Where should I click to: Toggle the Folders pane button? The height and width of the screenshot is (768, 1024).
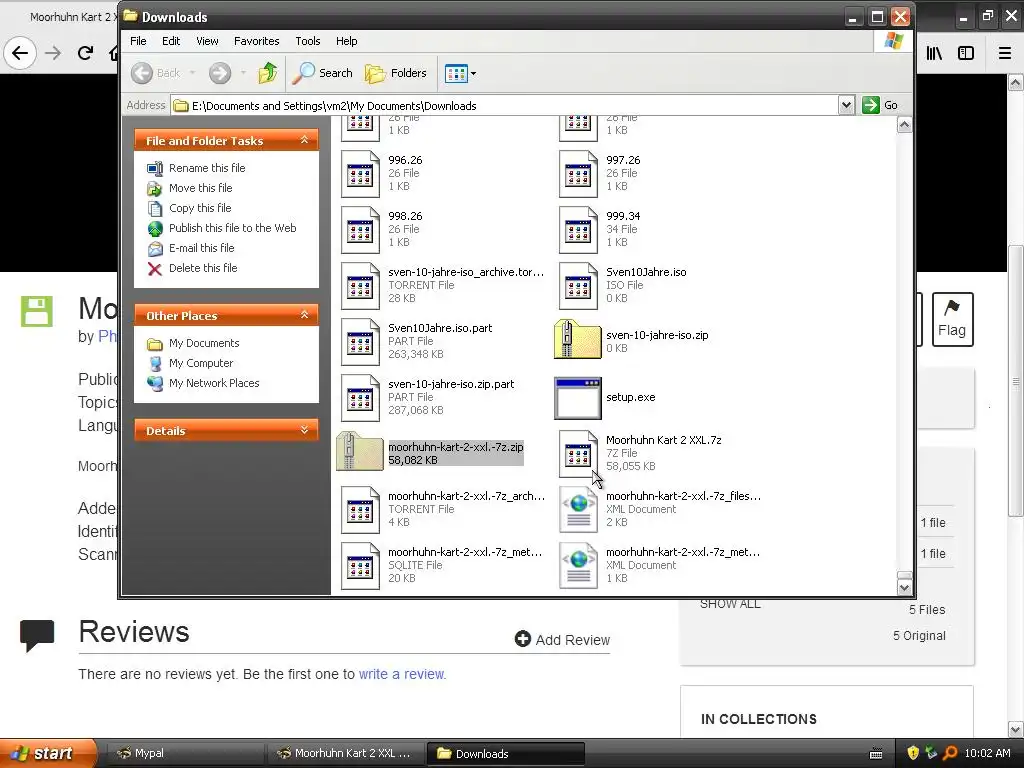point(396,73)
